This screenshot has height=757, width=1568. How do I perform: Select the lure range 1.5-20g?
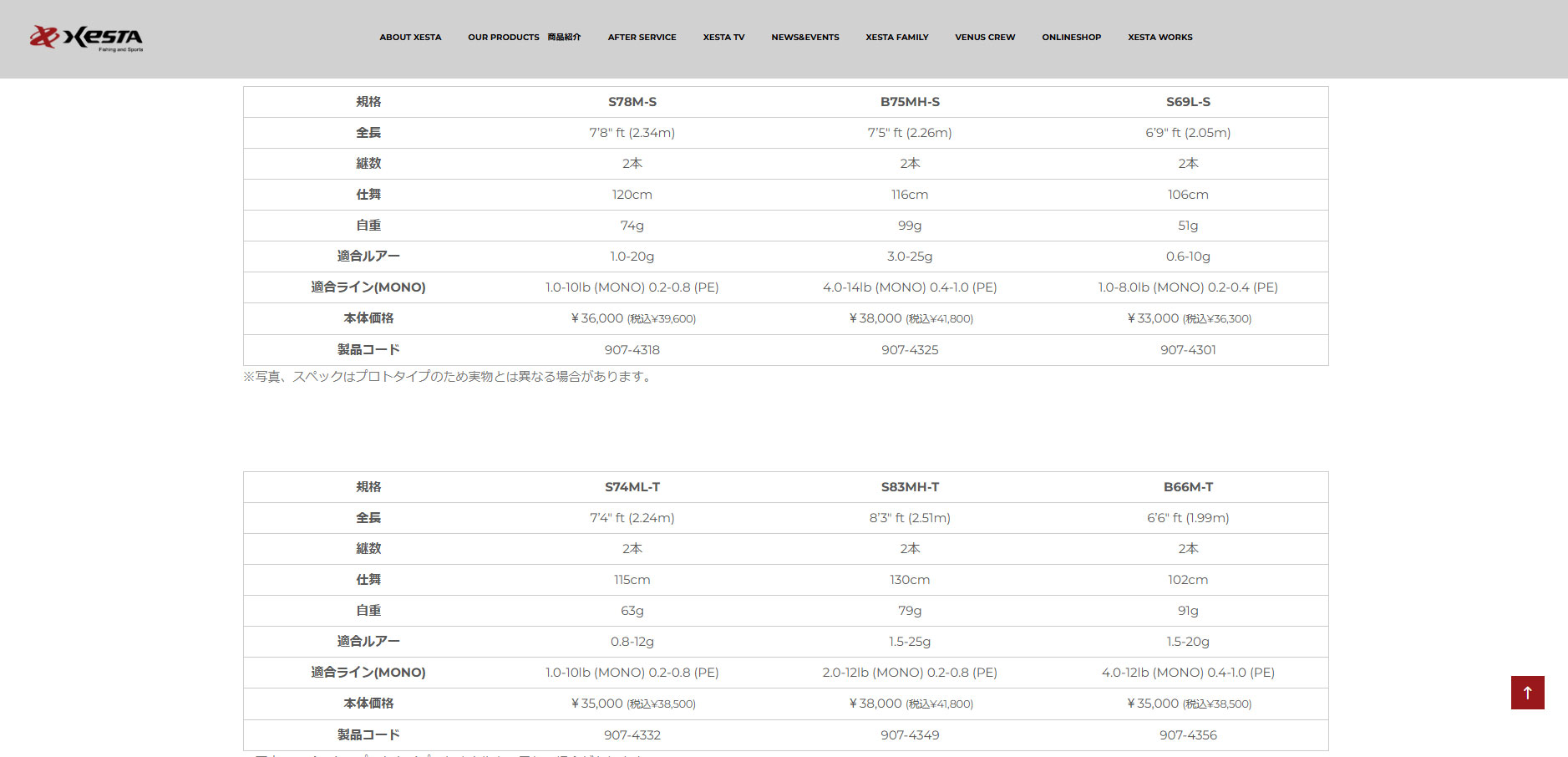tap(1188, 642)
